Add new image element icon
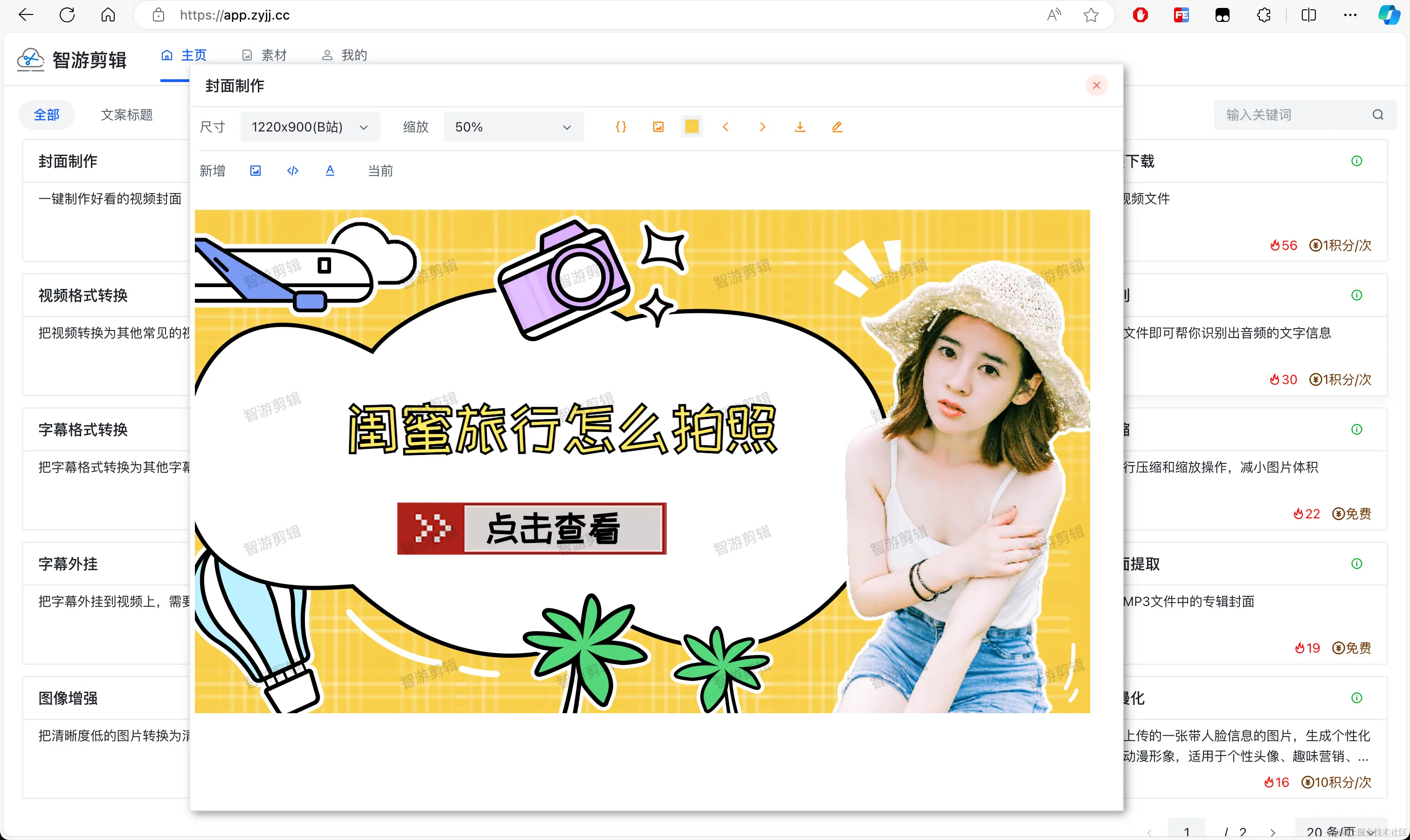Image resolution: width=1410 pixels, height=840 pixels. point(256,171)
